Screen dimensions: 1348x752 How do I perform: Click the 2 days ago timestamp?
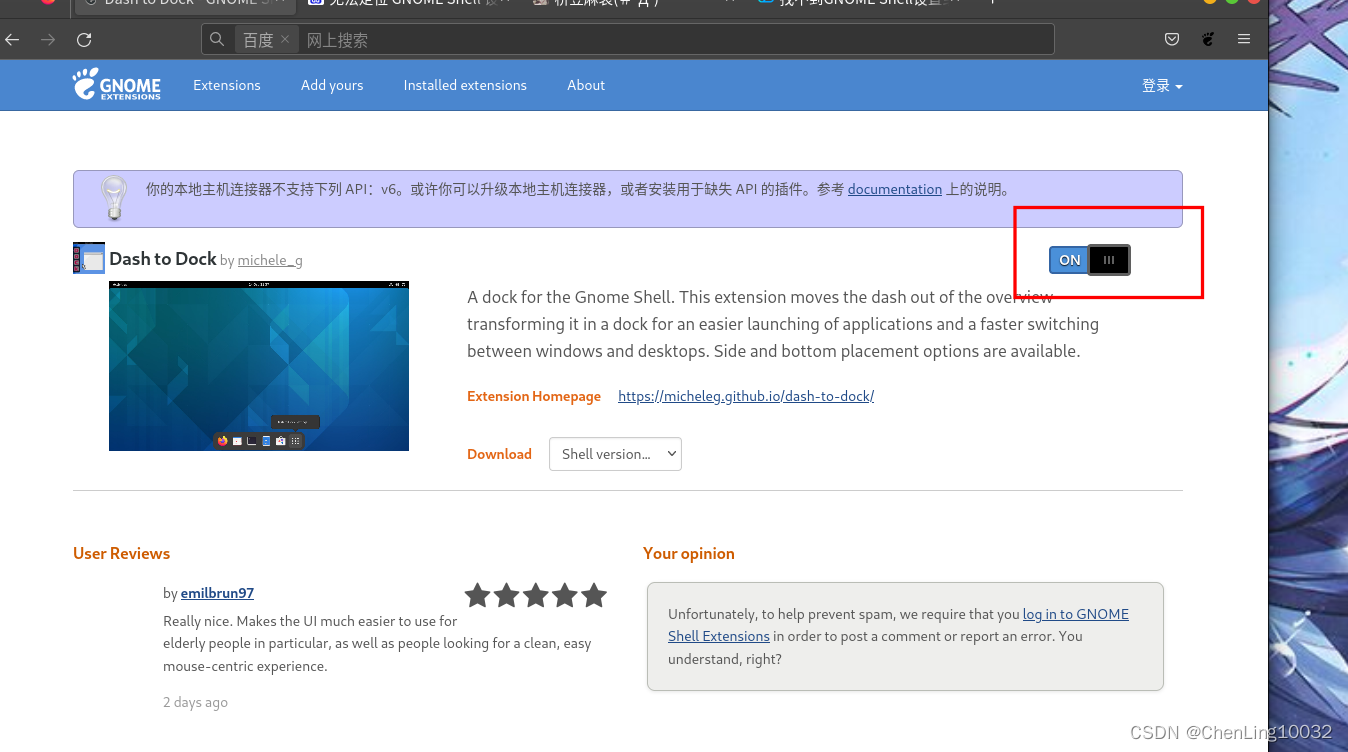[195, 702]
